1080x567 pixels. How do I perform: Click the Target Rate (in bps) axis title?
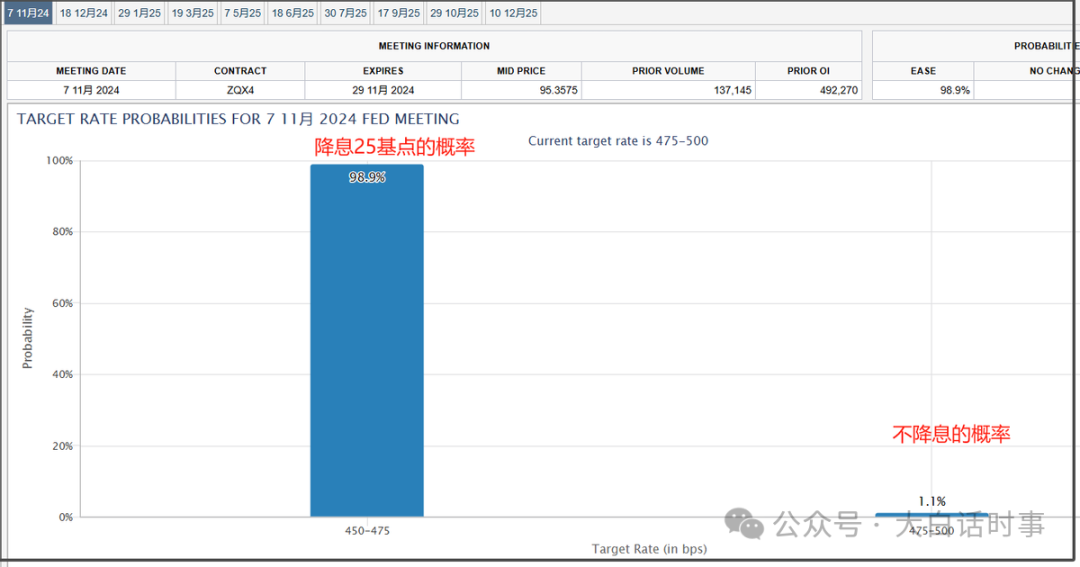tap(649, 549)
